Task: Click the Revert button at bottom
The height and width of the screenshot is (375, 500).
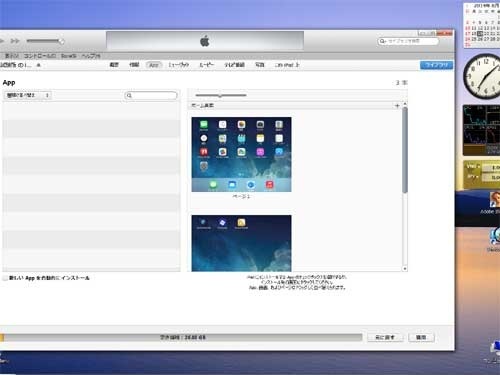Action: (385, 337)
